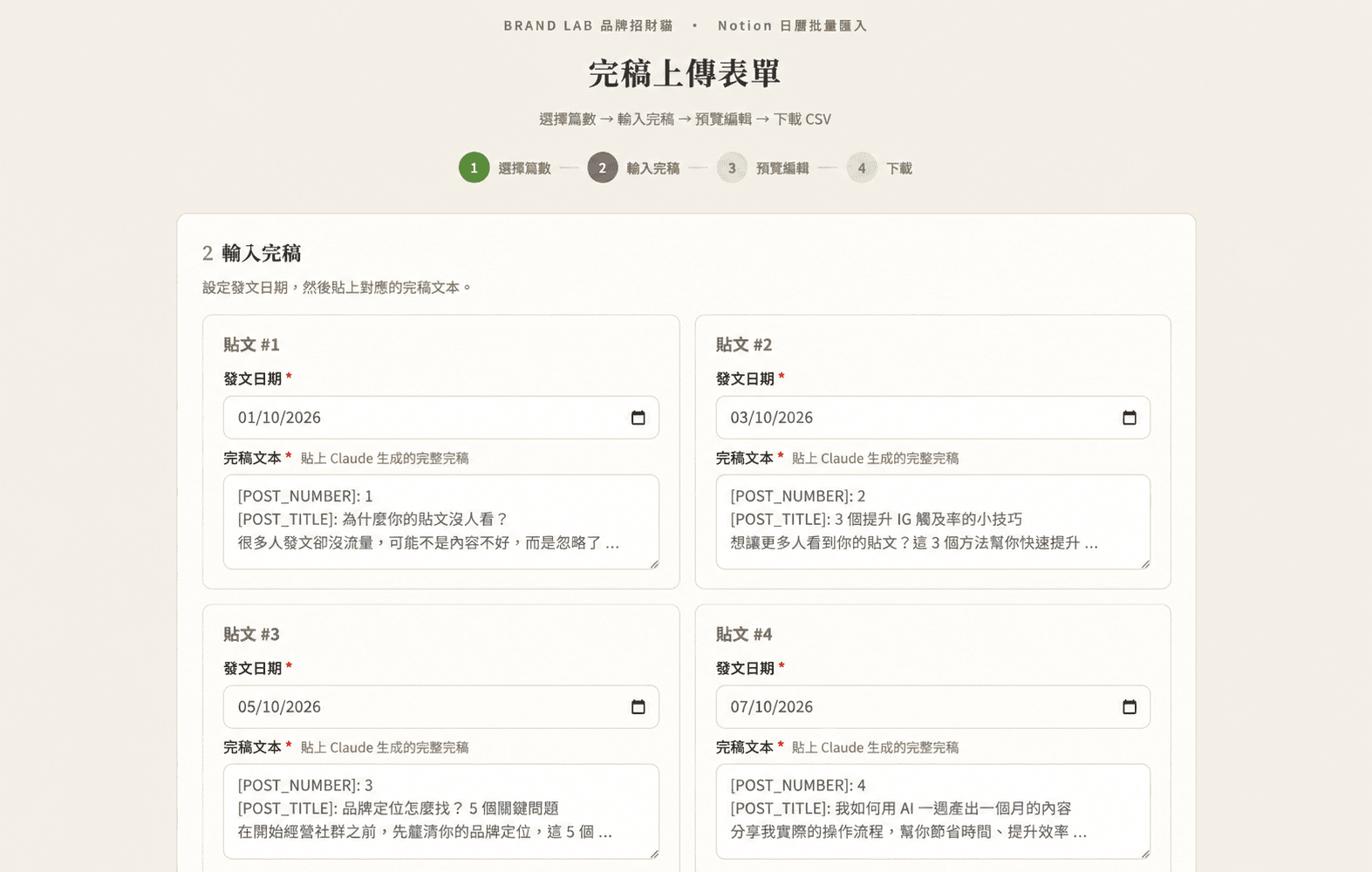The image size is (1372, 872).
Task: Click step 2 輸入完稿 circle
Action: [603, 167]
